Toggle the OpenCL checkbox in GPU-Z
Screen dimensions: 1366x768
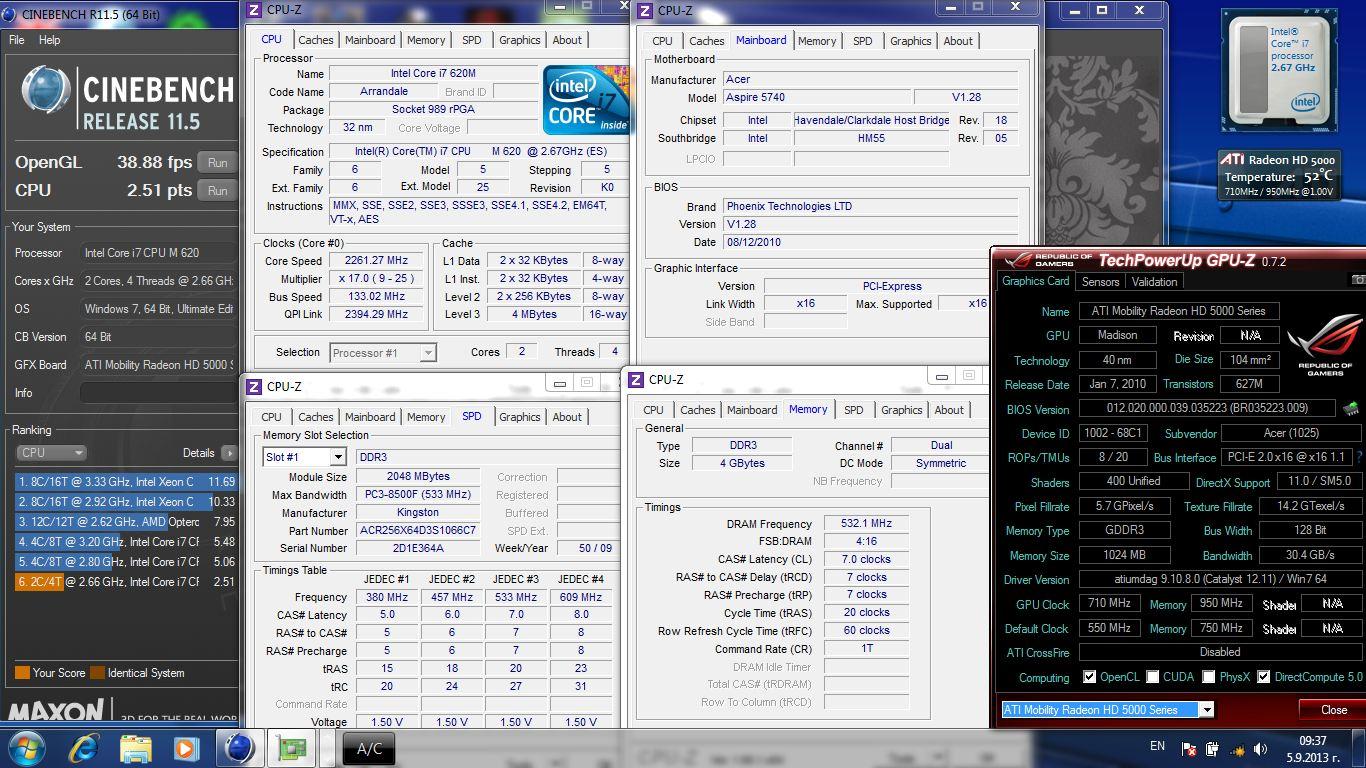pos(1090,677)
